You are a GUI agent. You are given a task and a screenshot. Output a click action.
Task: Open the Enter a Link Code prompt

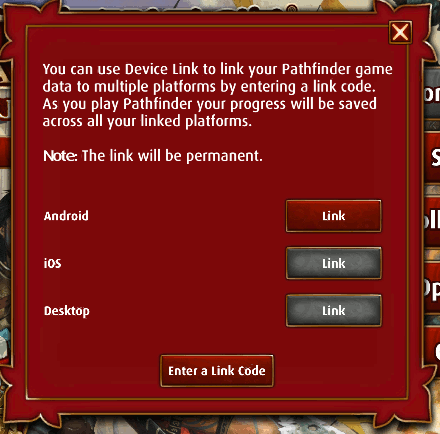tap(217, 371)
